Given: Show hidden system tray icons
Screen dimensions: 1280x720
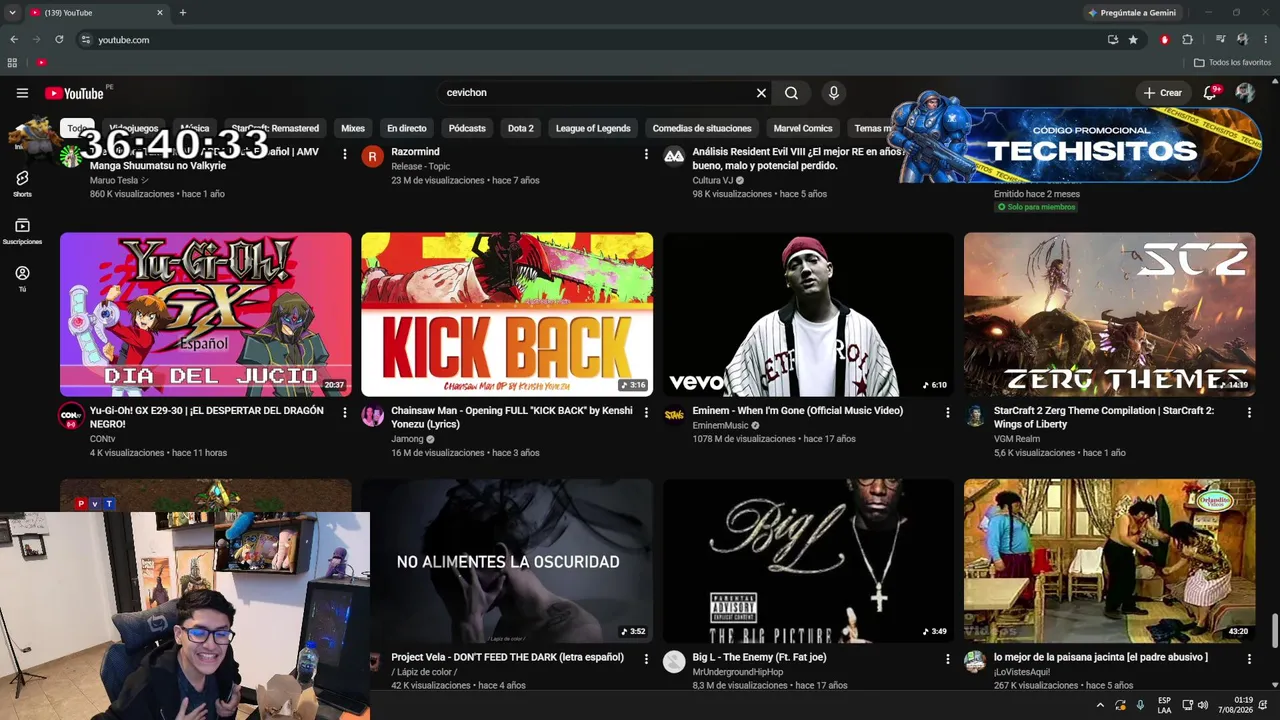Looking at the screenshot, I should [x=1100, y=705].
